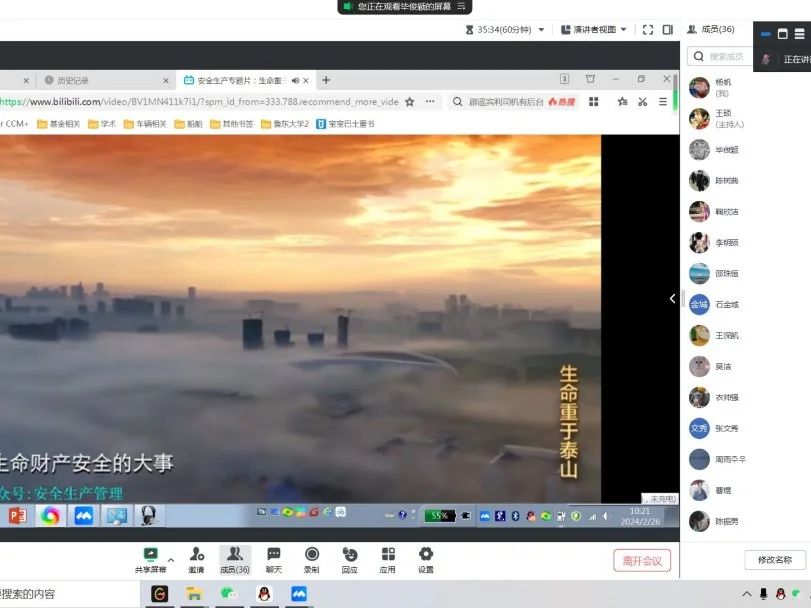The height and width of the screenshot is (608, 811).
Task: Toggle the side panel layout icon
Action: click(x=668, y=29)
